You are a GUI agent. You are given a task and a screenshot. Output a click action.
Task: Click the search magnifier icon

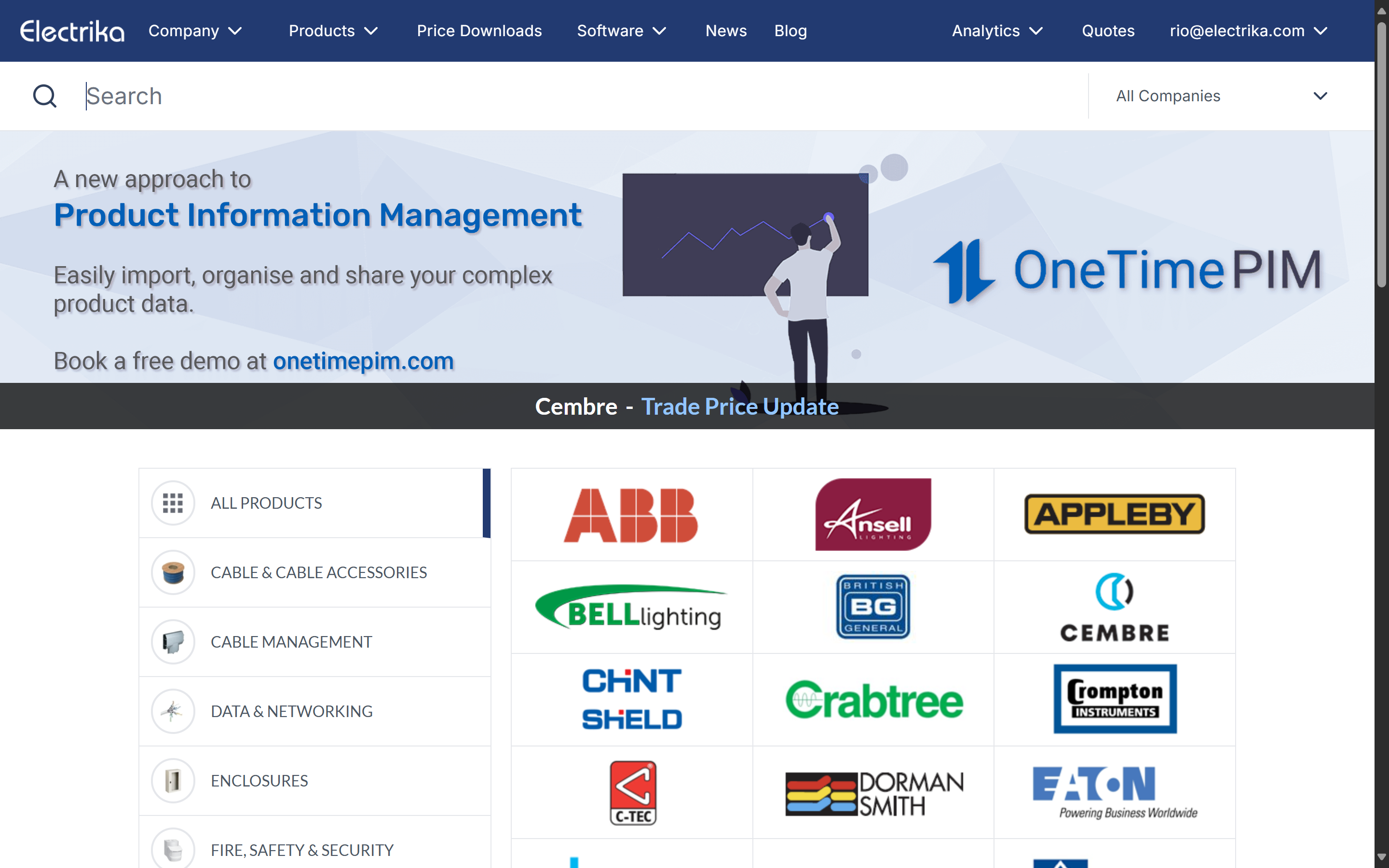click(x=45, y=96)
